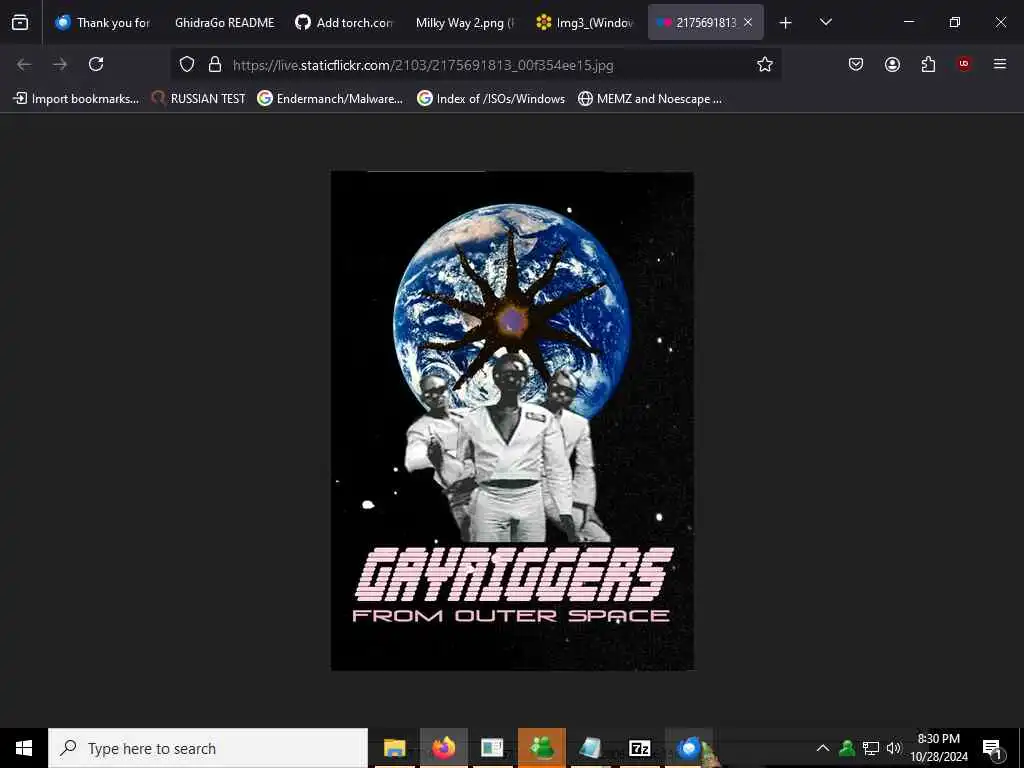
Task: Open the Index of /ISOs/Windows bookmark
Action: pyautogui.click(x=491, y=99)
